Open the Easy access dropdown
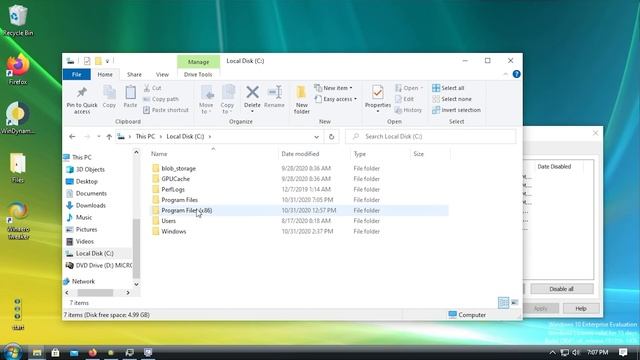Viewport: 640px width, 360px height. pos(336,99)
